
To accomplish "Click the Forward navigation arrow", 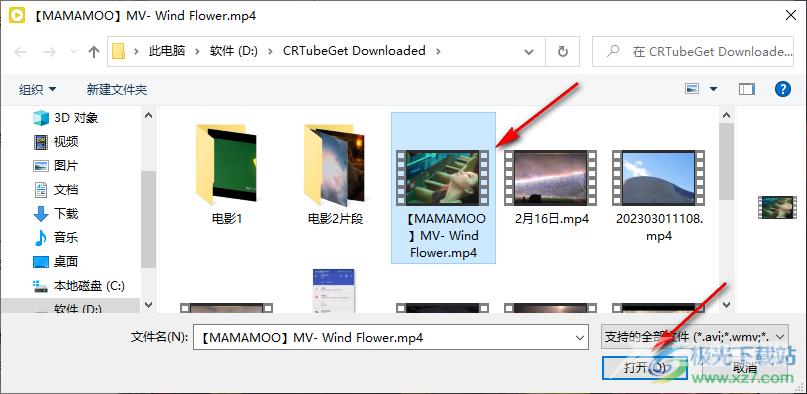I will pos(49,51).
